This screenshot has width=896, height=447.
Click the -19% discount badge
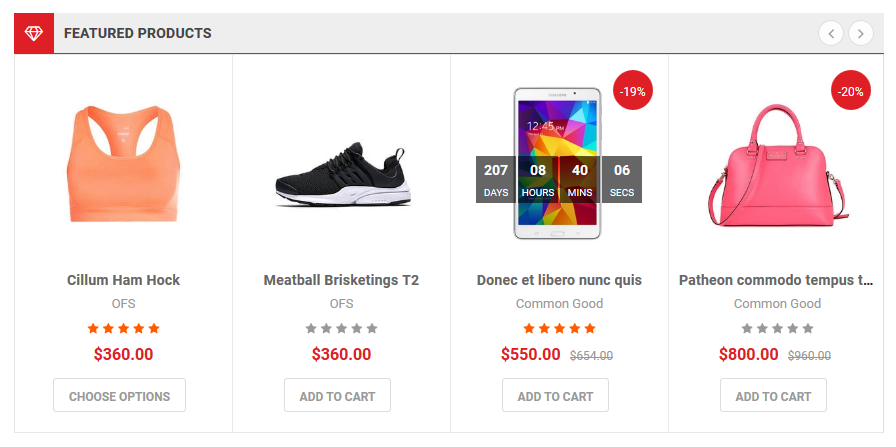pyautogui.click(x=633, y=91)
